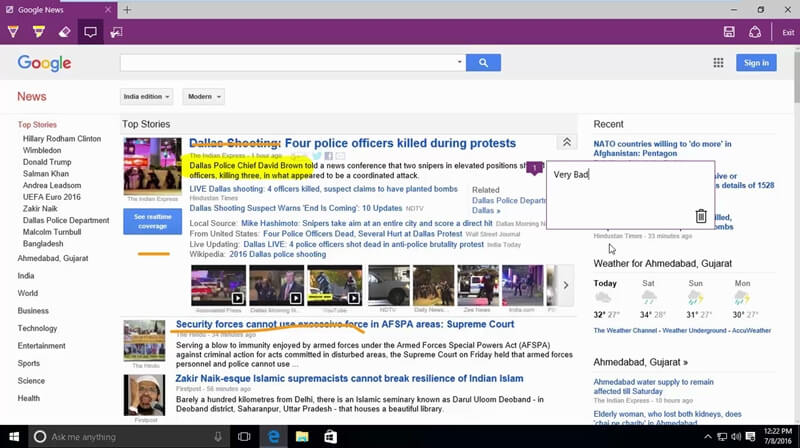Click the blue Google search button
Viewport: 800px width, 448px height.
coord(483,63)
